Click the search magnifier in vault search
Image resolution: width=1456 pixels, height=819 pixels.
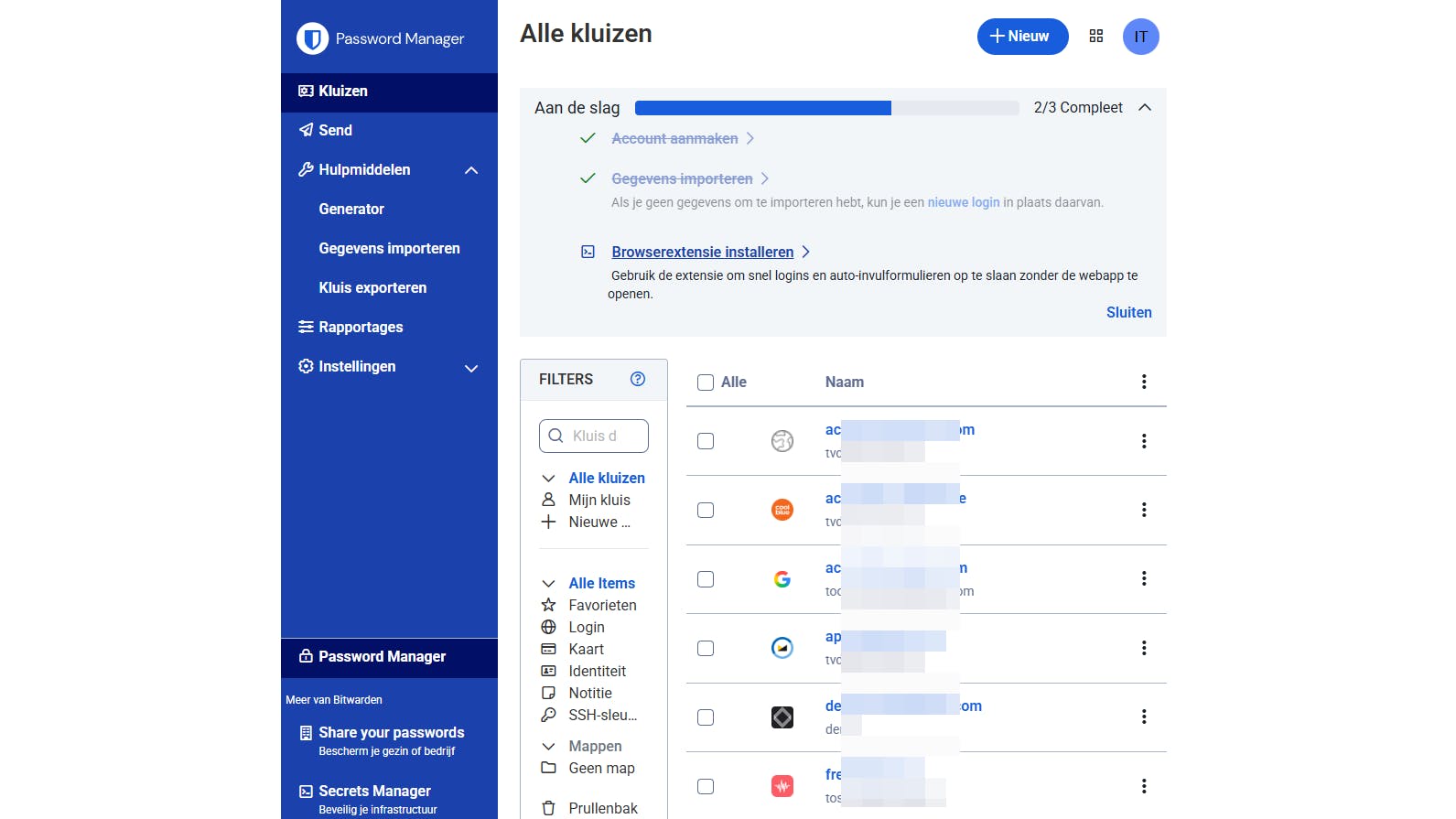pos(555,436)
